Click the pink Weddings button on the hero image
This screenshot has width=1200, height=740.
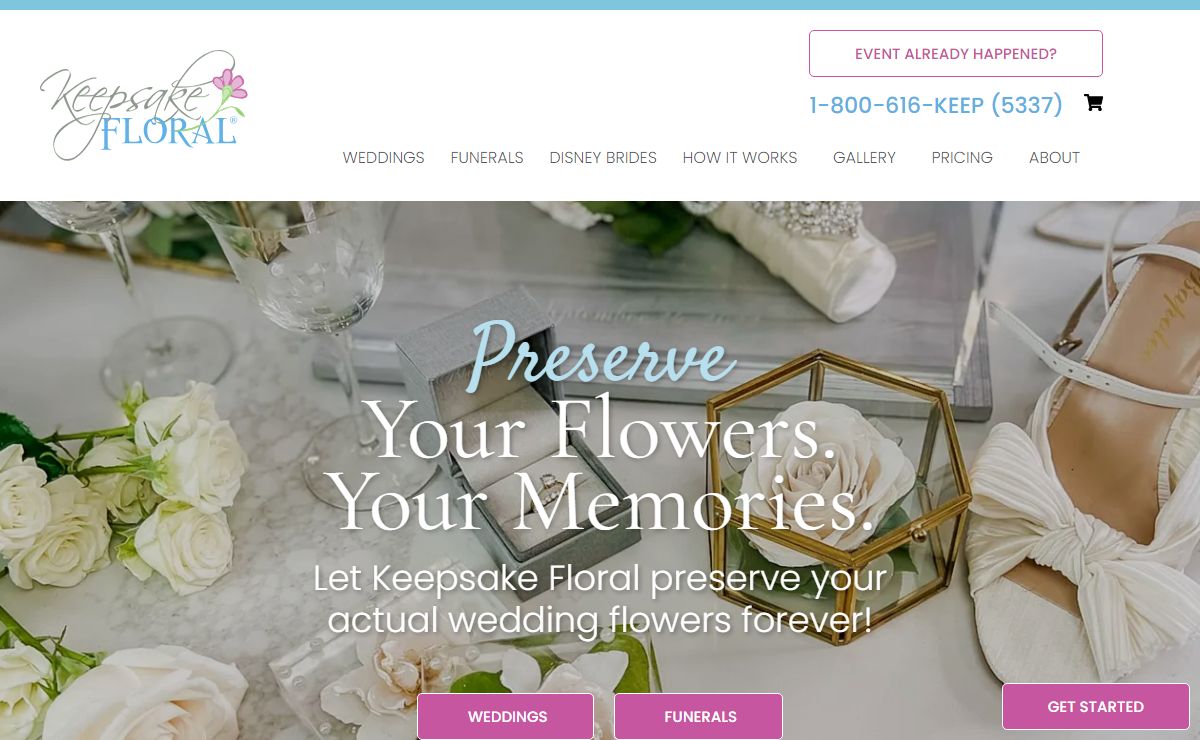pyautogui.click(x=506, y=716)
